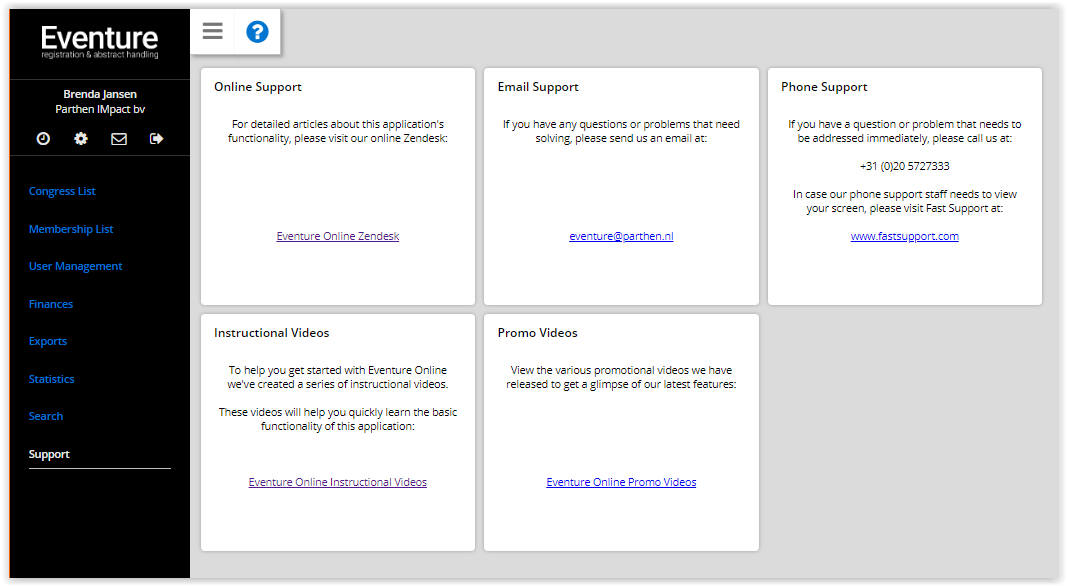Open the Statistics page

click(x=52, y=379)
